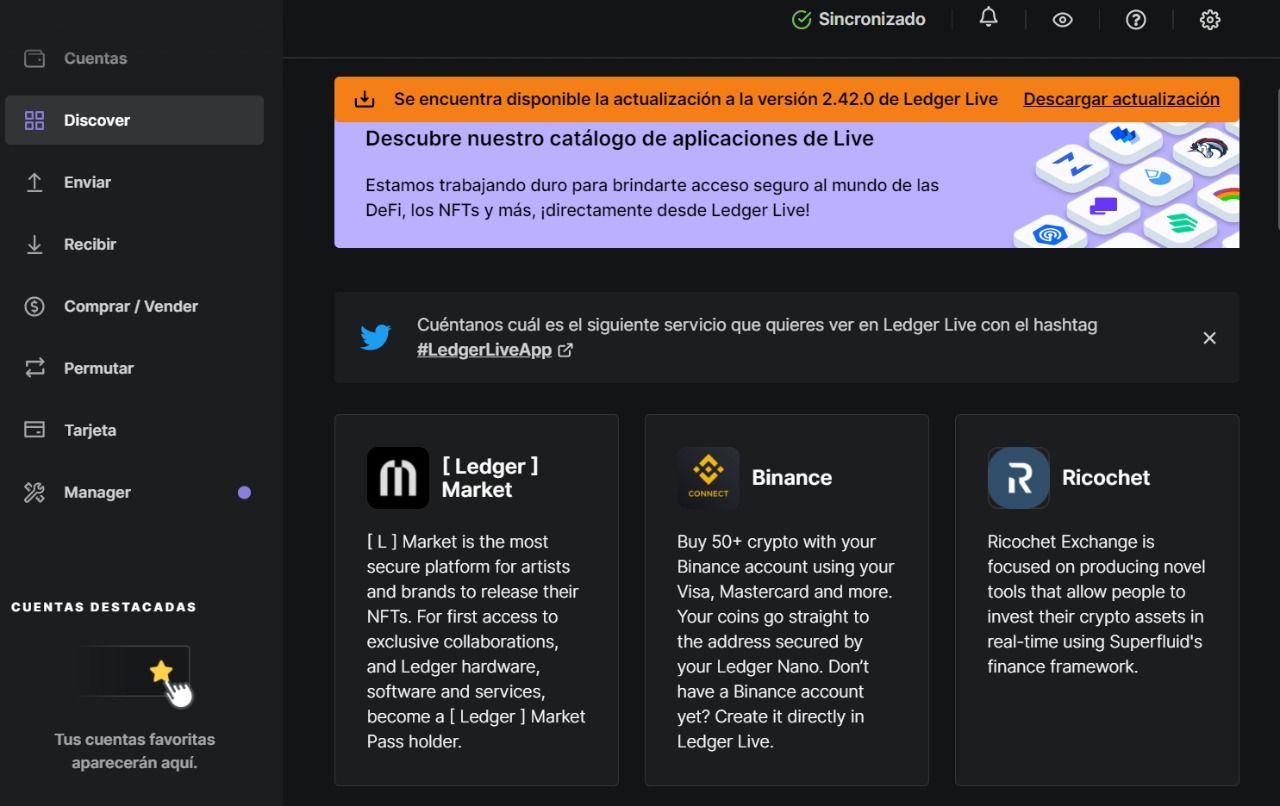The height and width of the screenshot is (806, 1280).
Task: Open the Binance Connect app icon
Action: click(x=708, y=478)
